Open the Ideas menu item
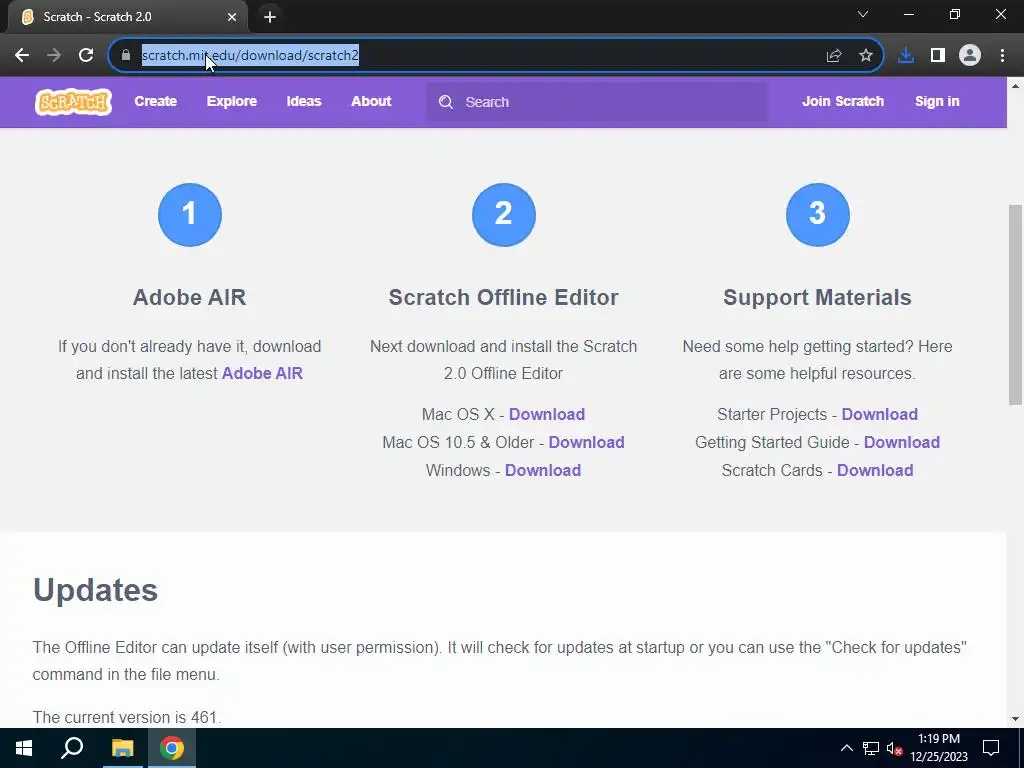 [x=304, y=101]
